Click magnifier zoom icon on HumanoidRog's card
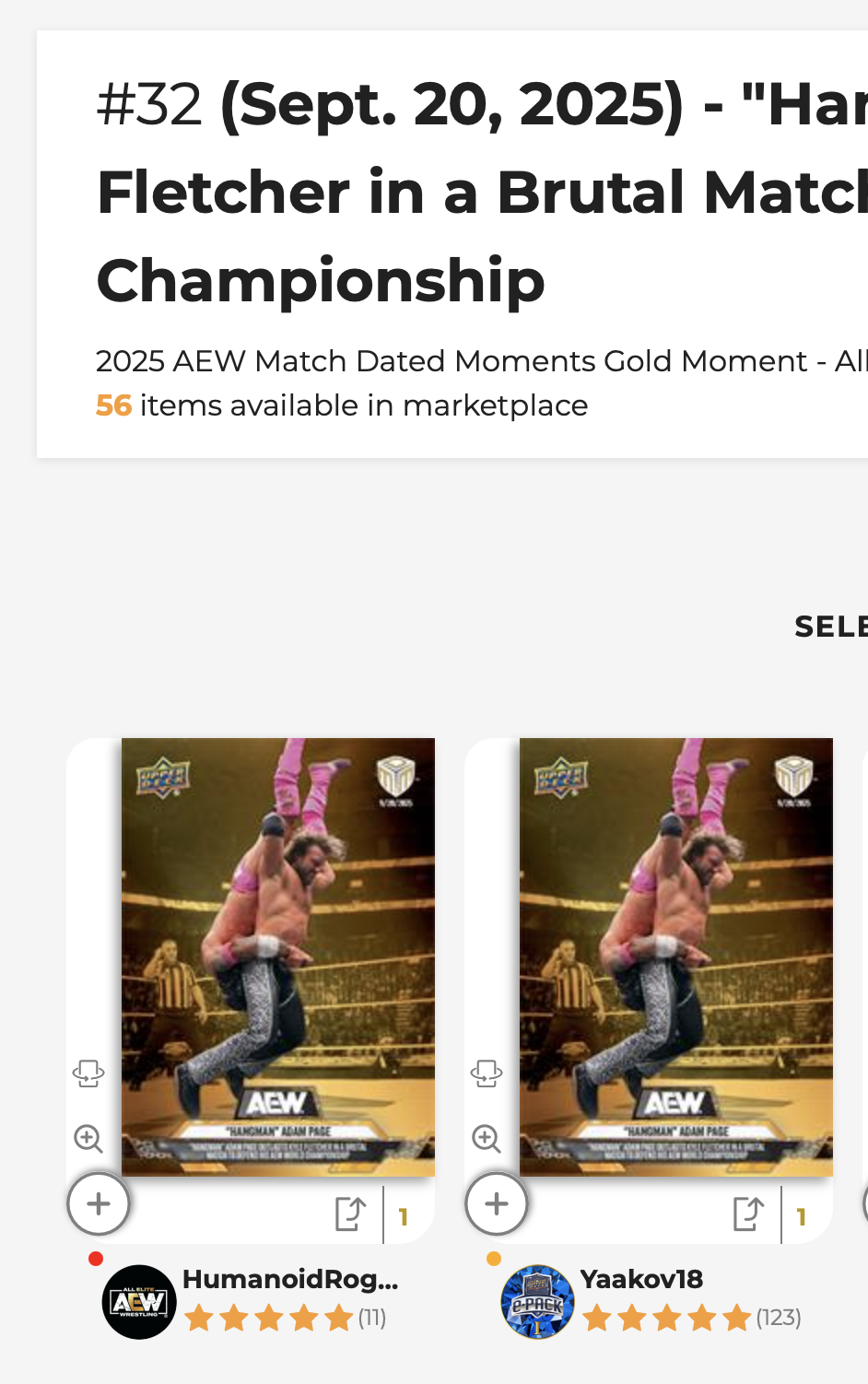Viewport: 868px width, 1384px height. (88, 1139)
